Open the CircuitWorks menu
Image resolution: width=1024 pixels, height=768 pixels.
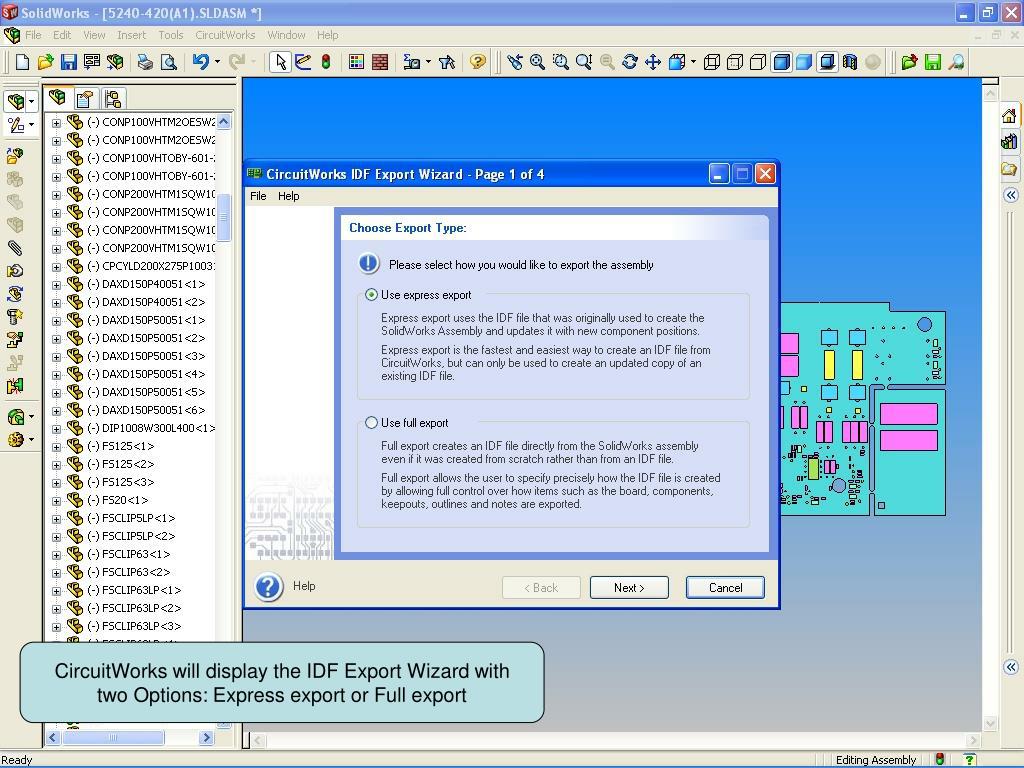[x=225, y=35]
